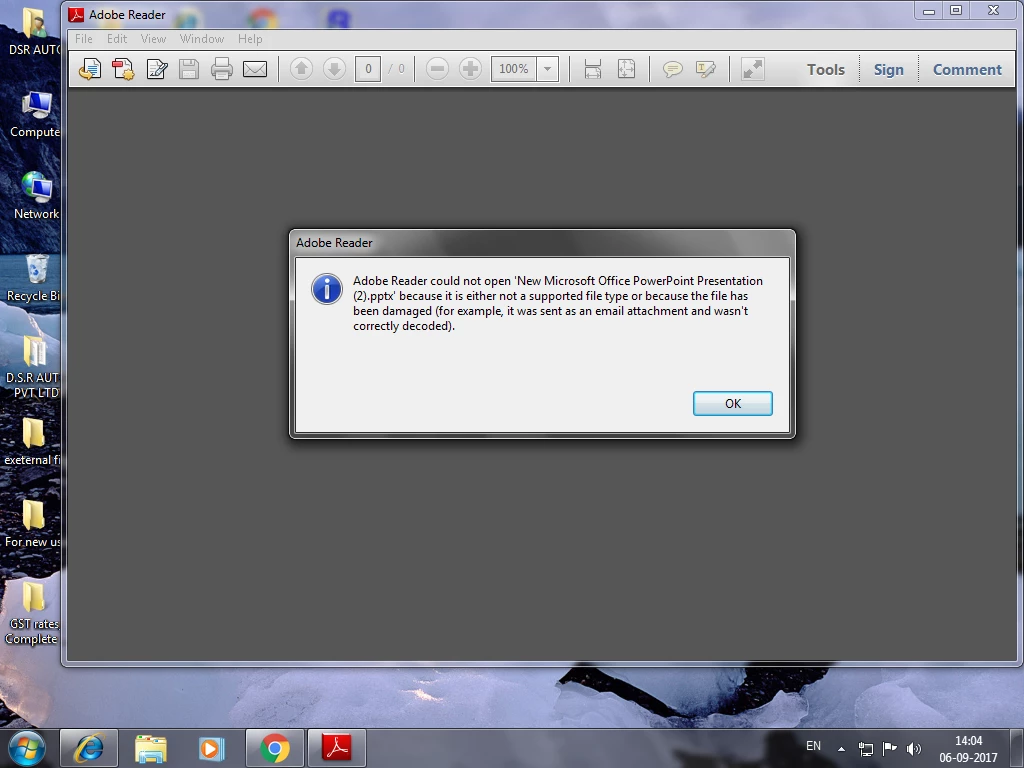
Task: Click the Windows Start button
Action: coord(26,748)
